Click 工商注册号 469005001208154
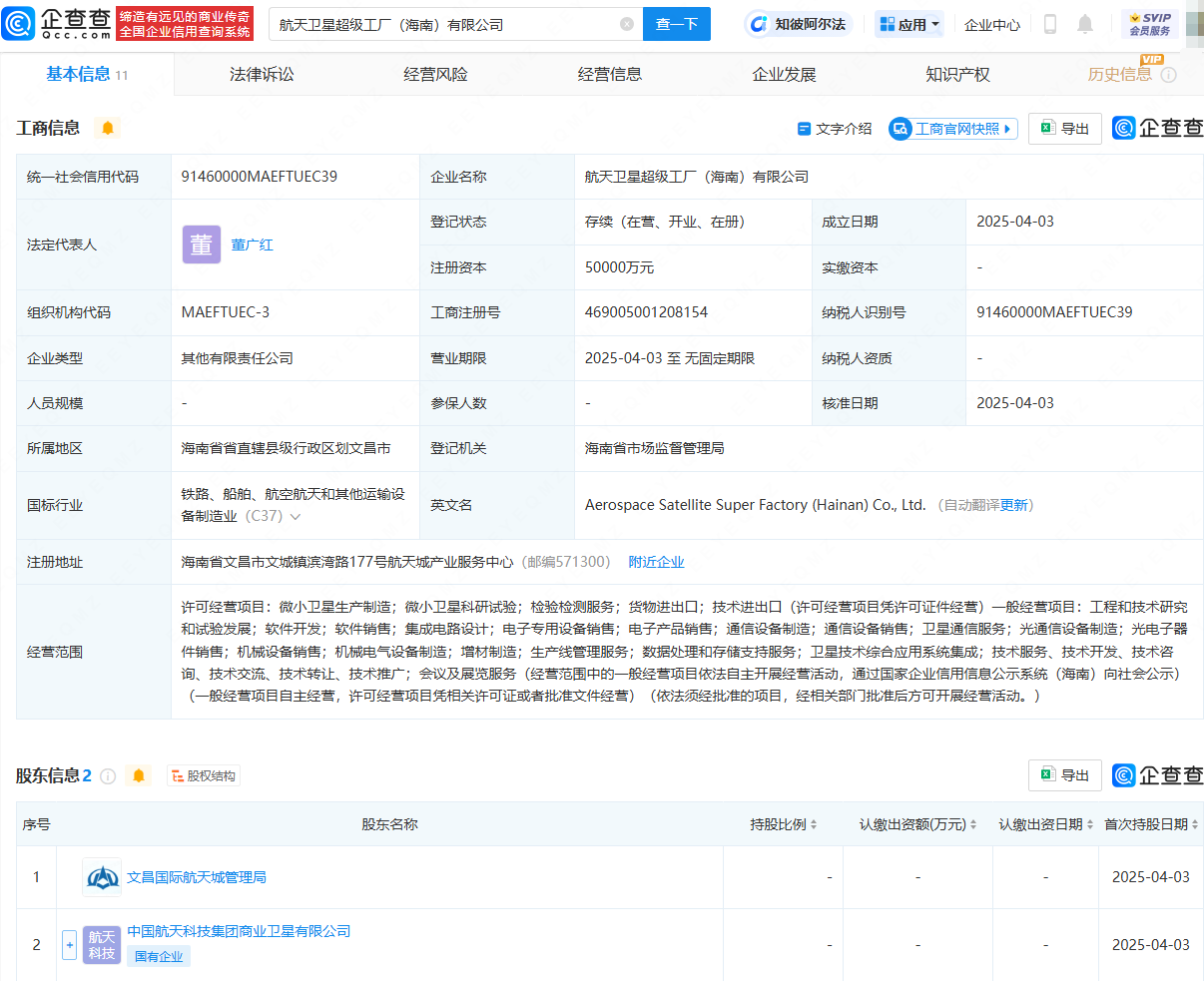1204x981 pixels. tap(646, 312)
